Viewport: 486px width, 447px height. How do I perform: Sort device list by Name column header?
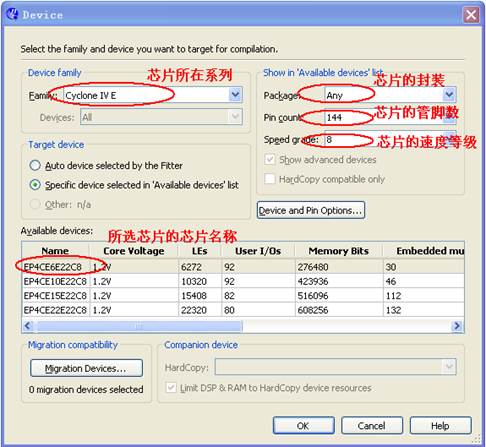[x=55, y=251]
